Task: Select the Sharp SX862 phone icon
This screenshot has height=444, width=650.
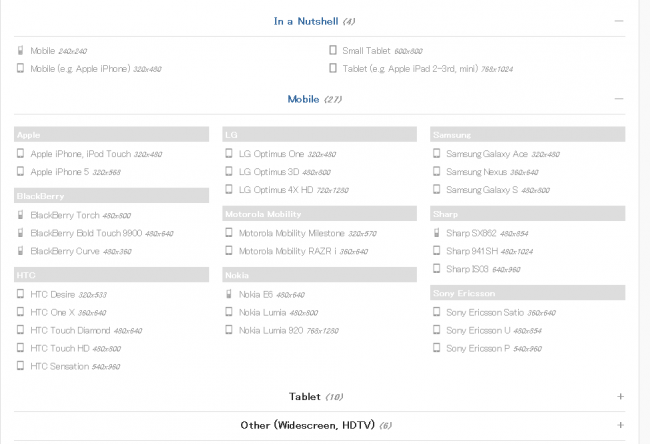Action: pos(437,233)
